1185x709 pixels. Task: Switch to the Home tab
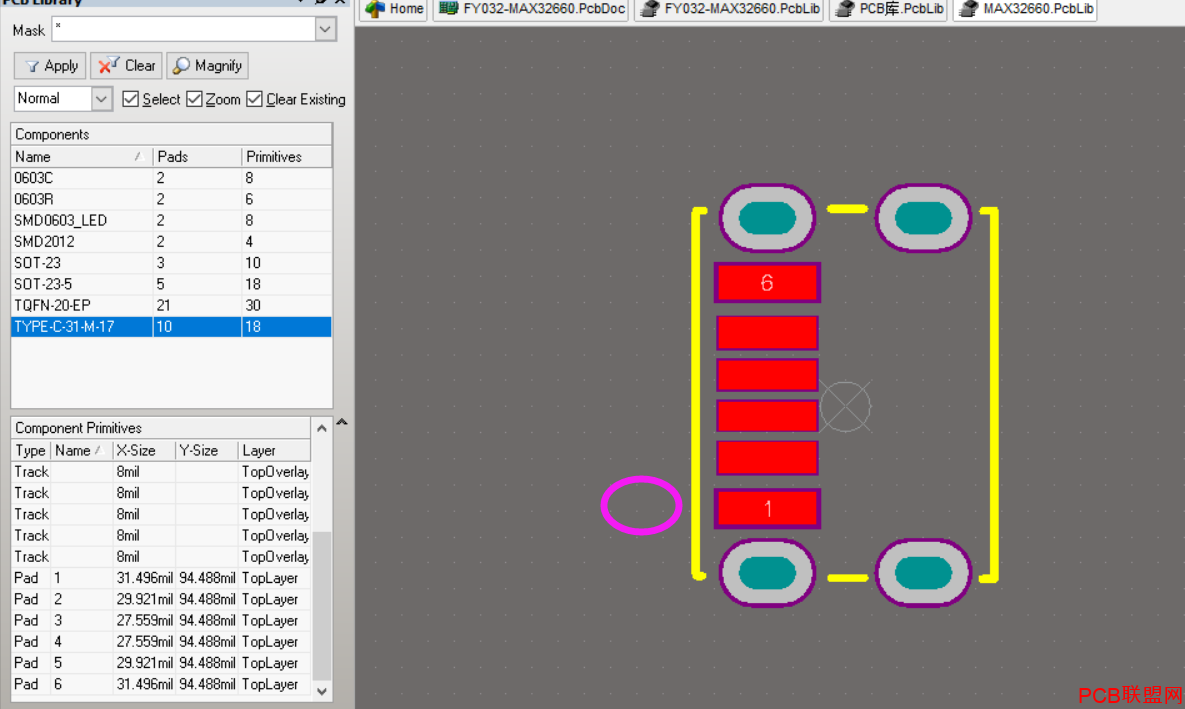[394, 9]
